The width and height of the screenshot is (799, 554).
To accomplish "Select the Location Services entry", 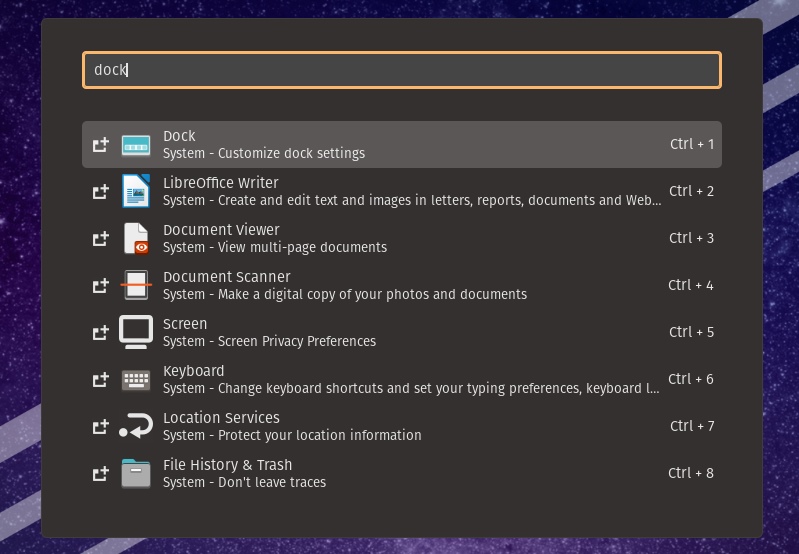I will click(221, 418).
